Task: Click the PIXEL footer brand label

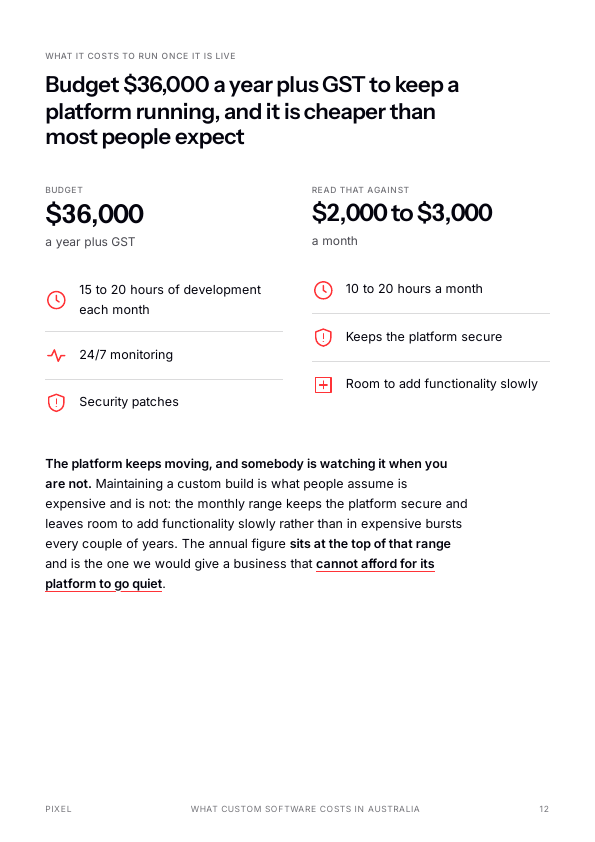Action: [x=58, y=809]
